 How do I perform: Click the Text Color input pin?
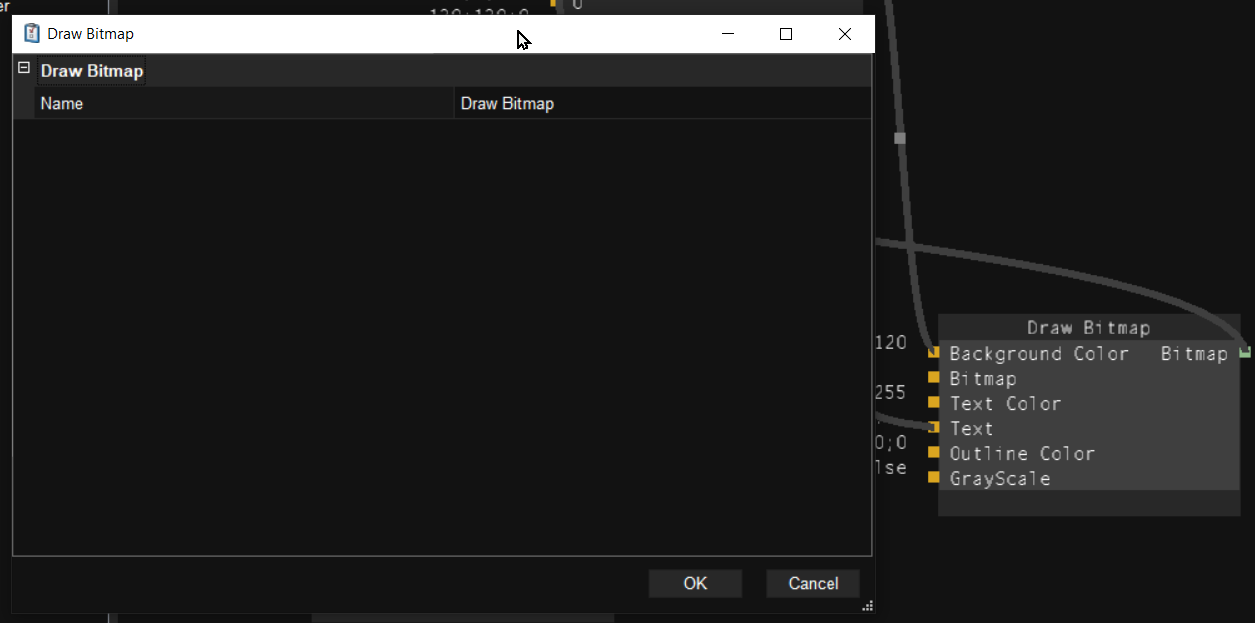click(x=934, y=403)
